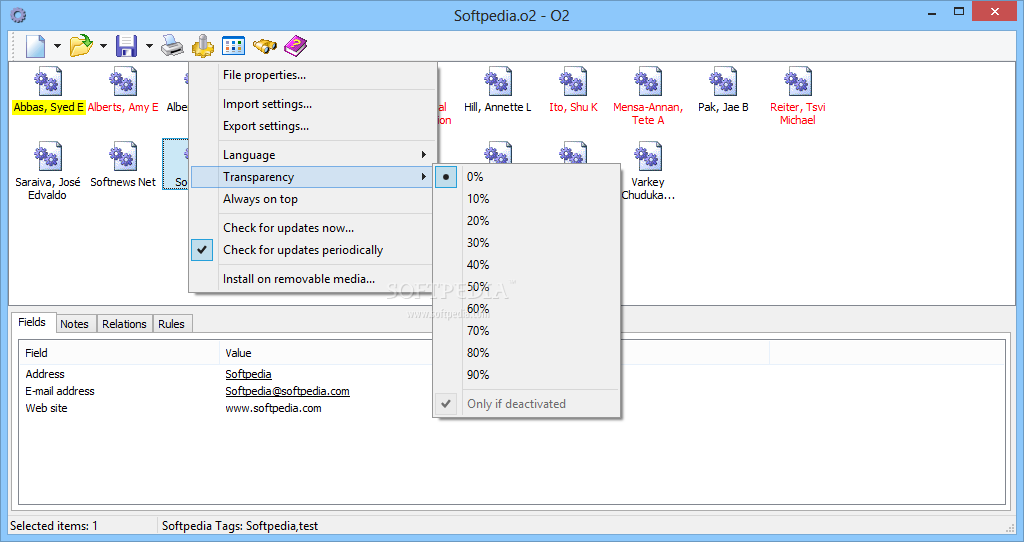Select the Varkey Chuduka... object icon
Screen dimensions: 1024x542
[648, 157]
